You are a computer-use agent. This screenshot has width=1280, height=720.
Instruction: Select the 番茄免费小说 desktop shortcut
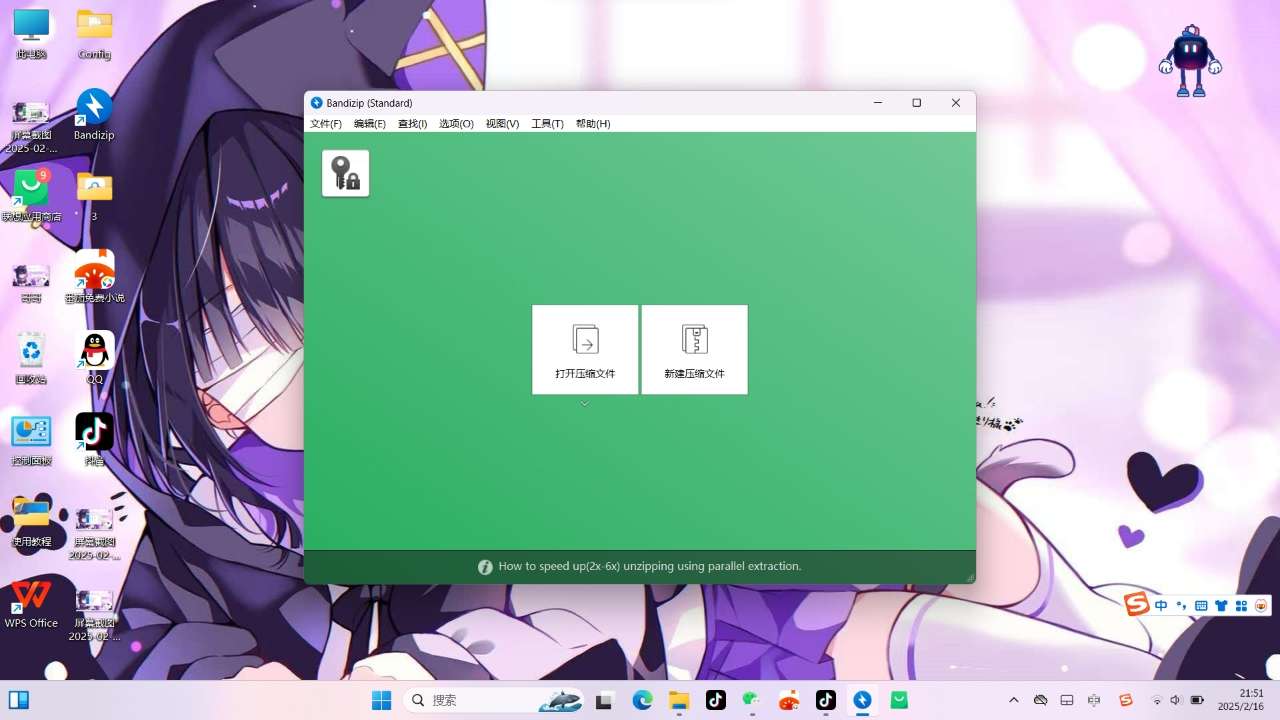pos(94,277)
